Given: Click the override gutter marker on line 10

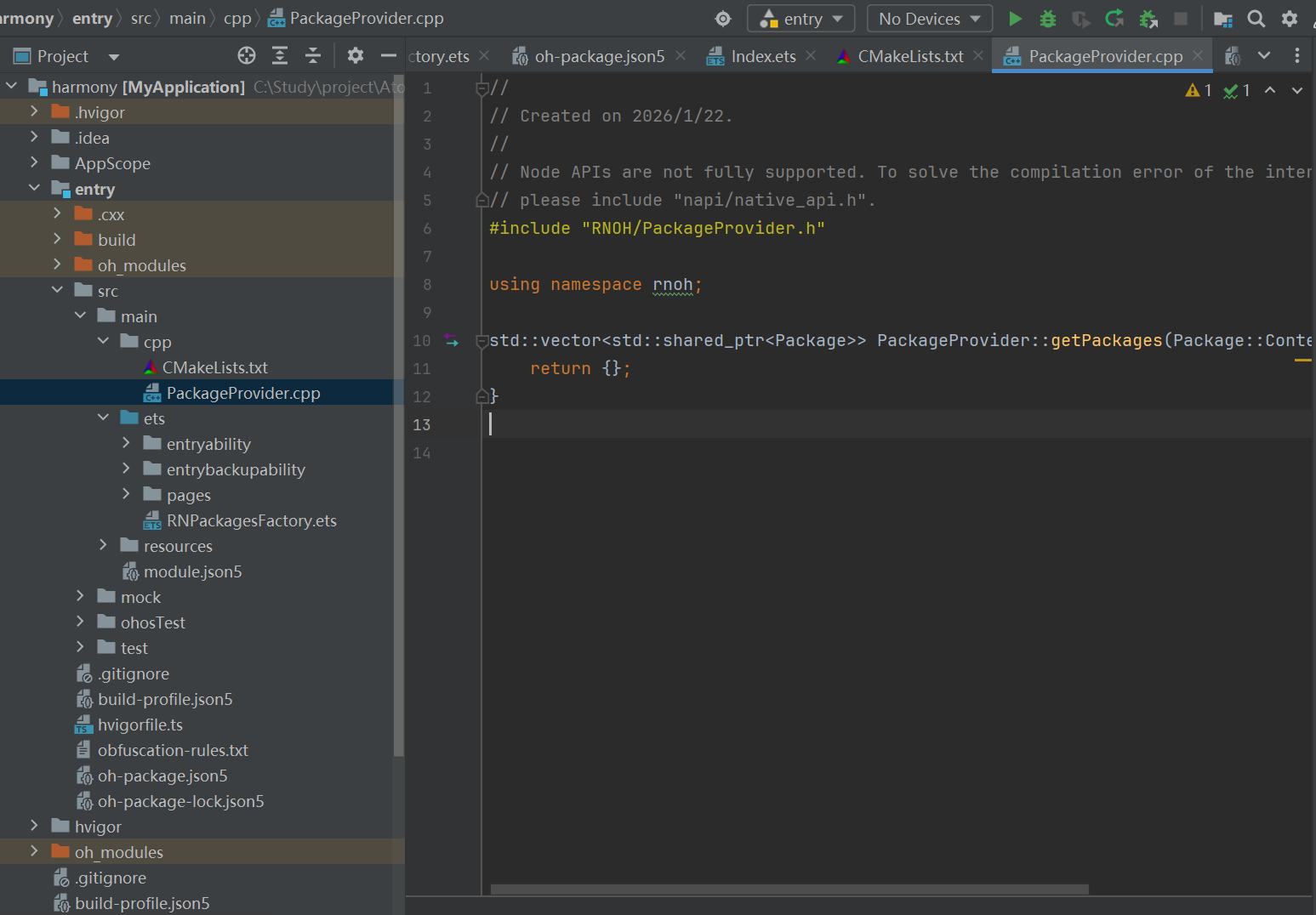Looking at the screenshot, I should 452,341.
